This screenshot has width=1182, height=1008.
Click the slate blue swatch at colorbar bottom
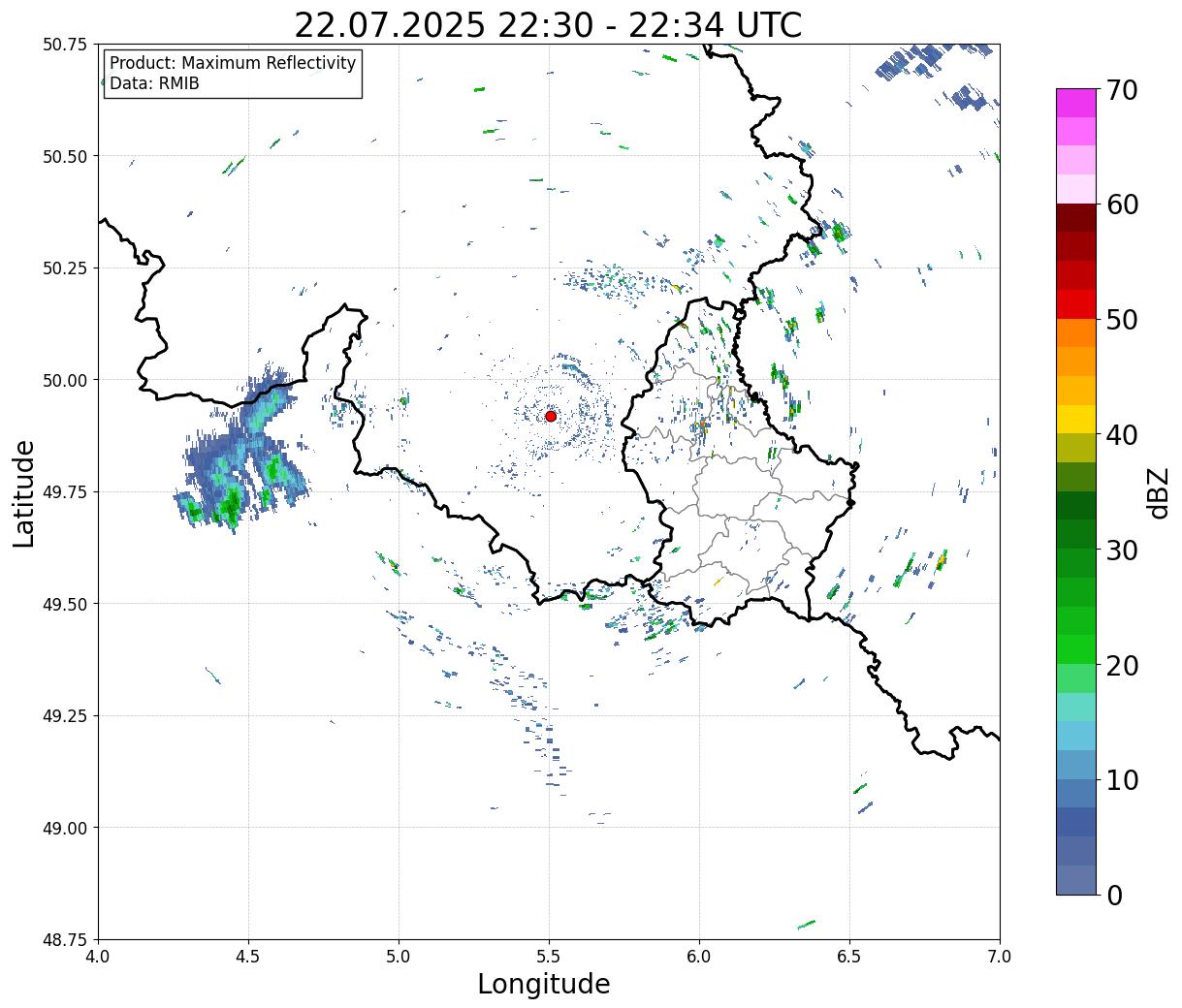(1076, 879)
